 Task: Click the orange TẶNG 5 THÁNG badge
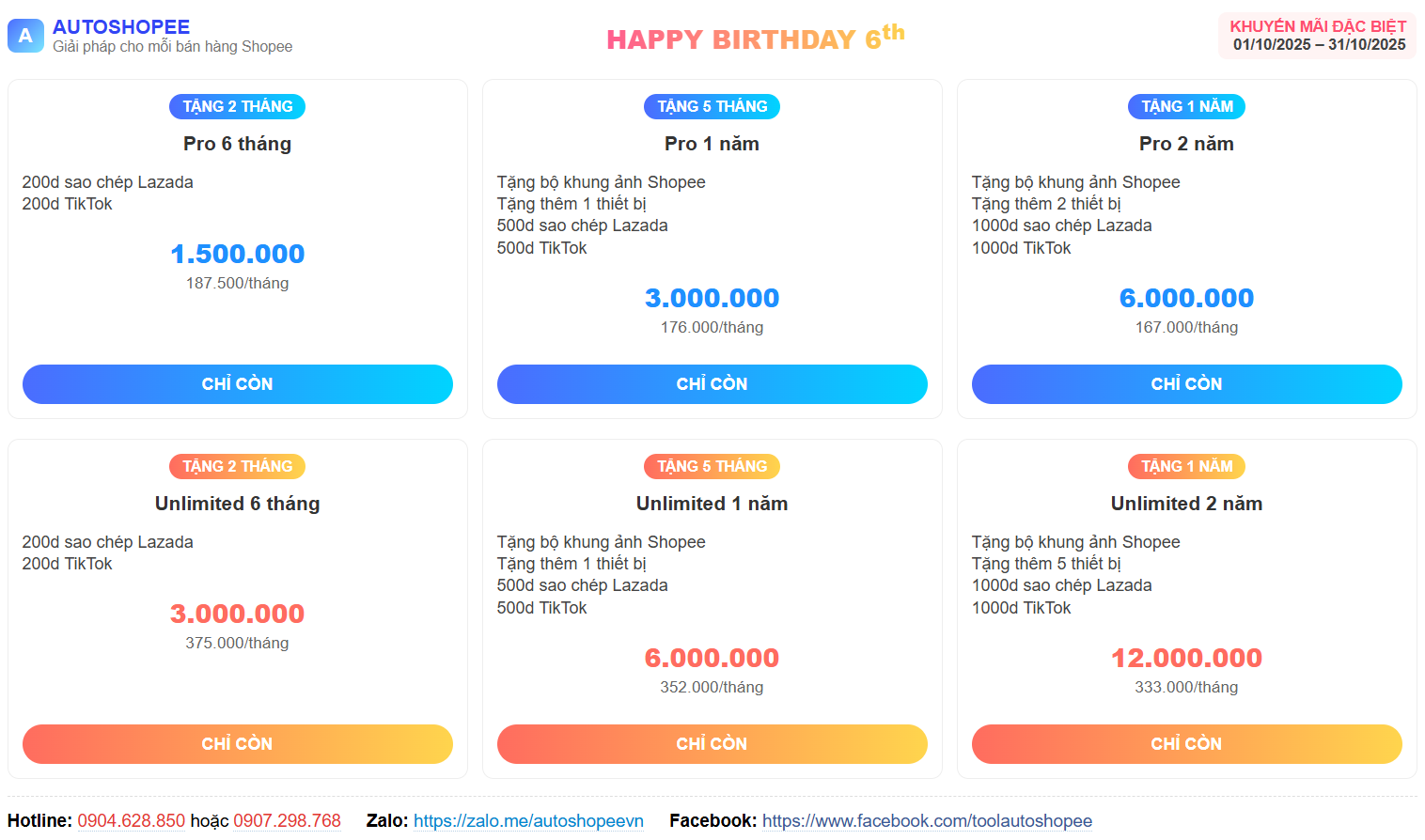[x=712, y=466]
